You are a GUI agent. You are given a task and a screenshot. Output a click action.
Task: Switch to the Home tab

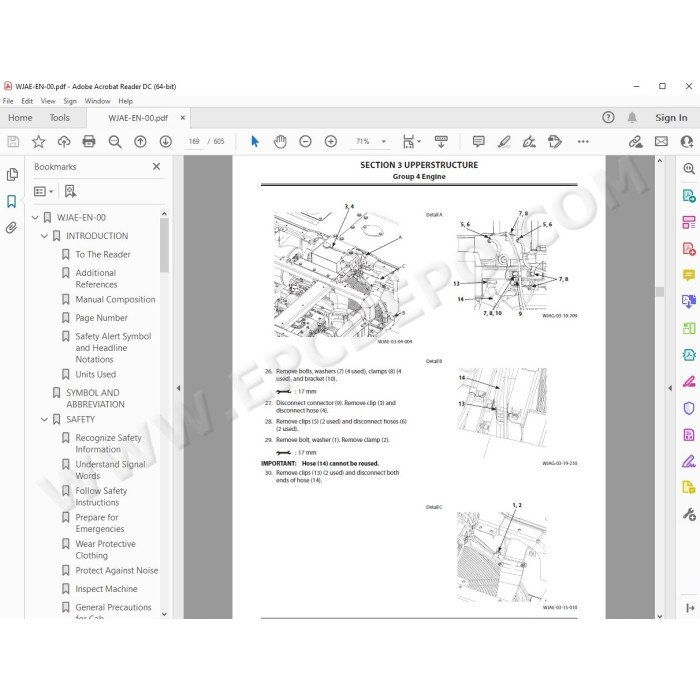pyautogui.click(x=20, y=118)
